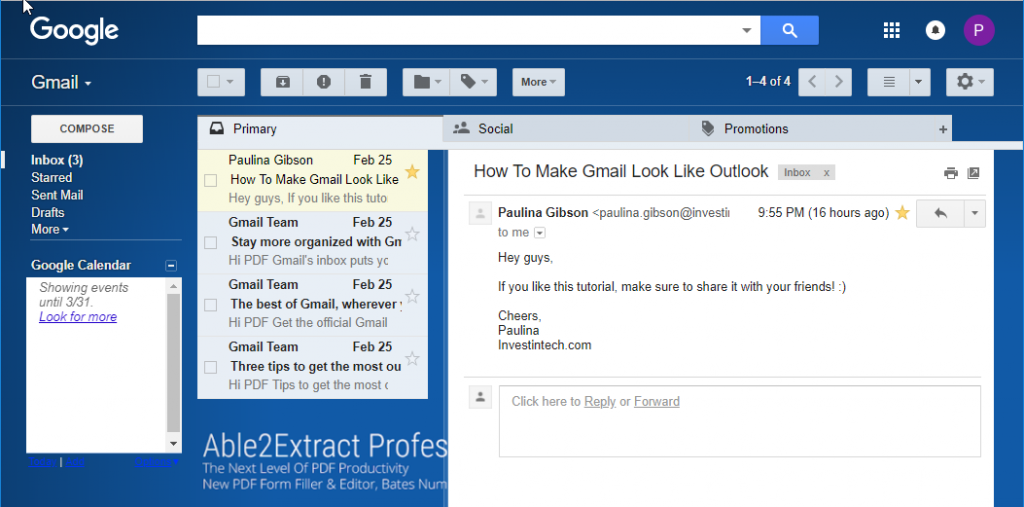Toggle split pane mode icon

[888, 82]
